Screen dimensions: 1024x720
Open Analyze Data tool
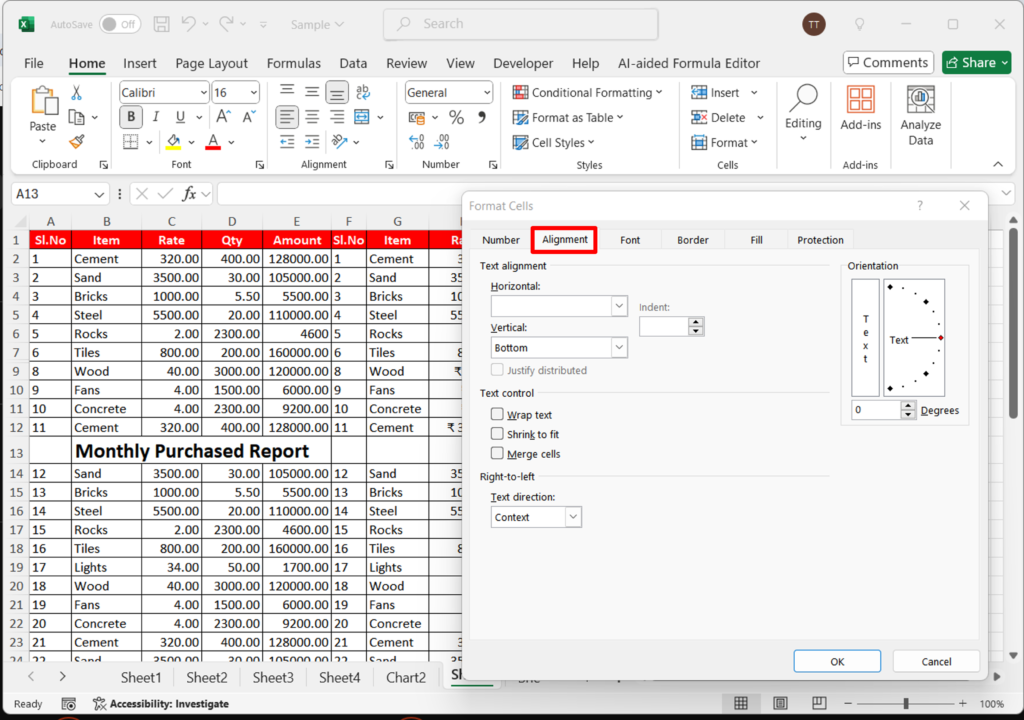(920, 116)
